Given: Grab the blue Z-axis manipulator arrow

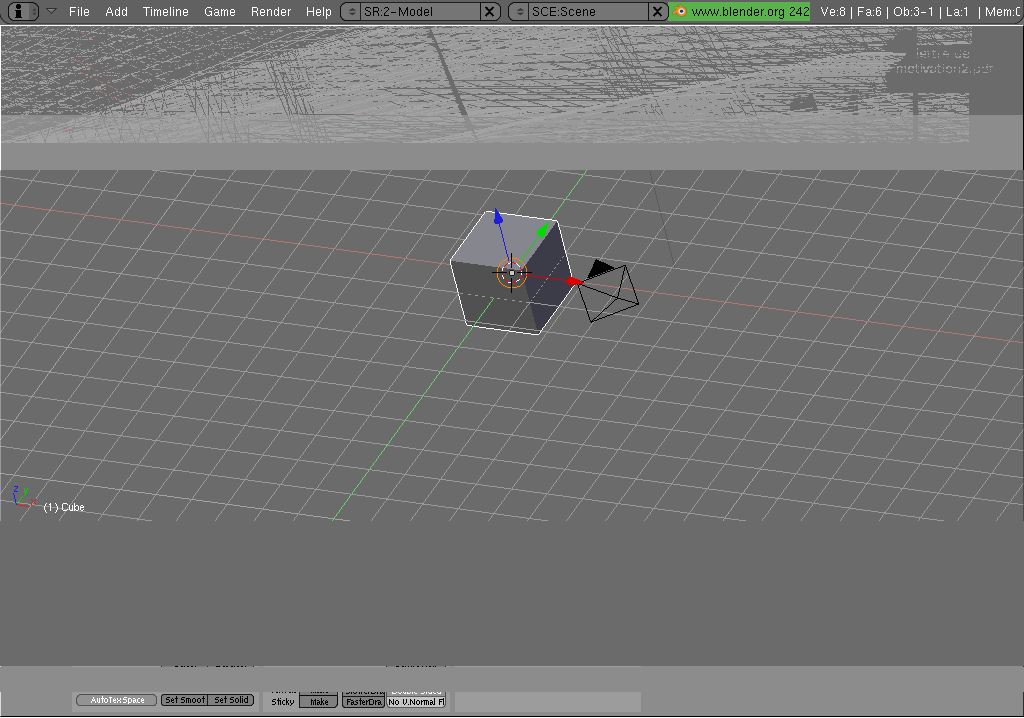Looking at the screenshot, I should coord(497,217).
